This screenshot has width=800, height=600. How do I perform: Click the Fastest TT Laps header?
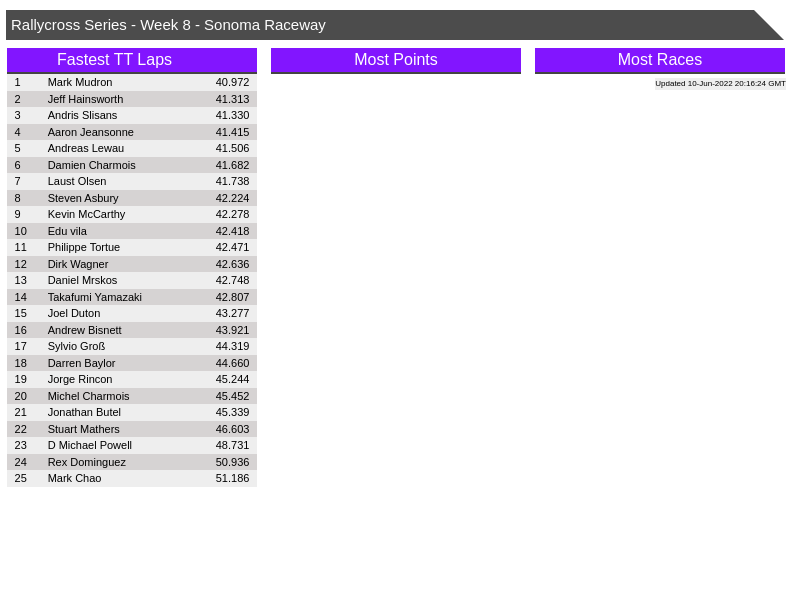point(114,60)
